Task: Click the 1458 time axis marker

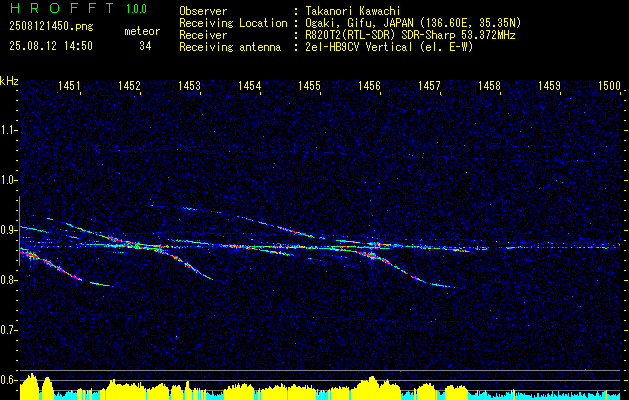Action: pyautogui.click(x=490, y=85)
